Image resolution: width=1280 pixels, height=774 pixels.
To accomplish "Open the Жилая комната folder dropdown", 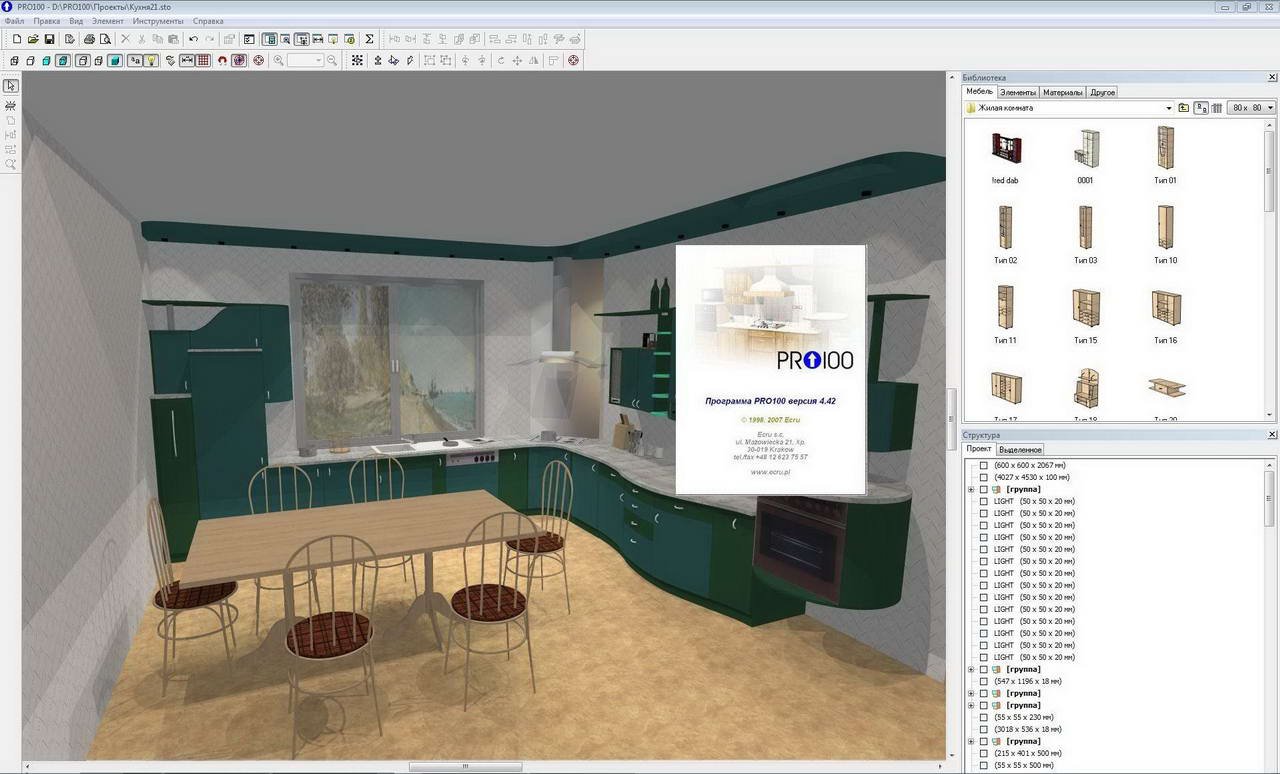I will 1168,108.
